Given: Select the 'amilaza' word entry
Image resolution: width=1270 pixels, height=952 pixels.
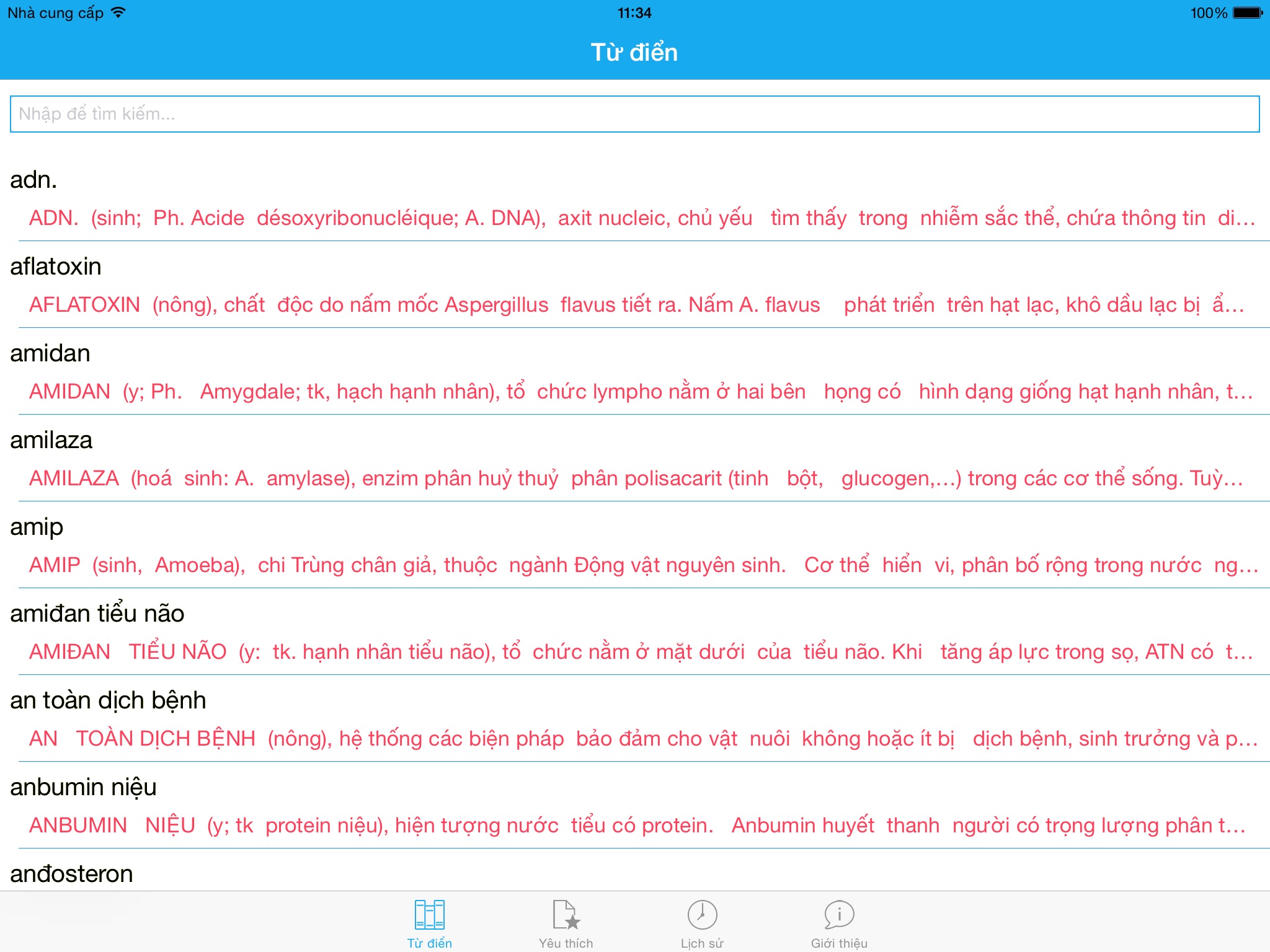Looking at the screenshot, I should [x=51, y=440].
